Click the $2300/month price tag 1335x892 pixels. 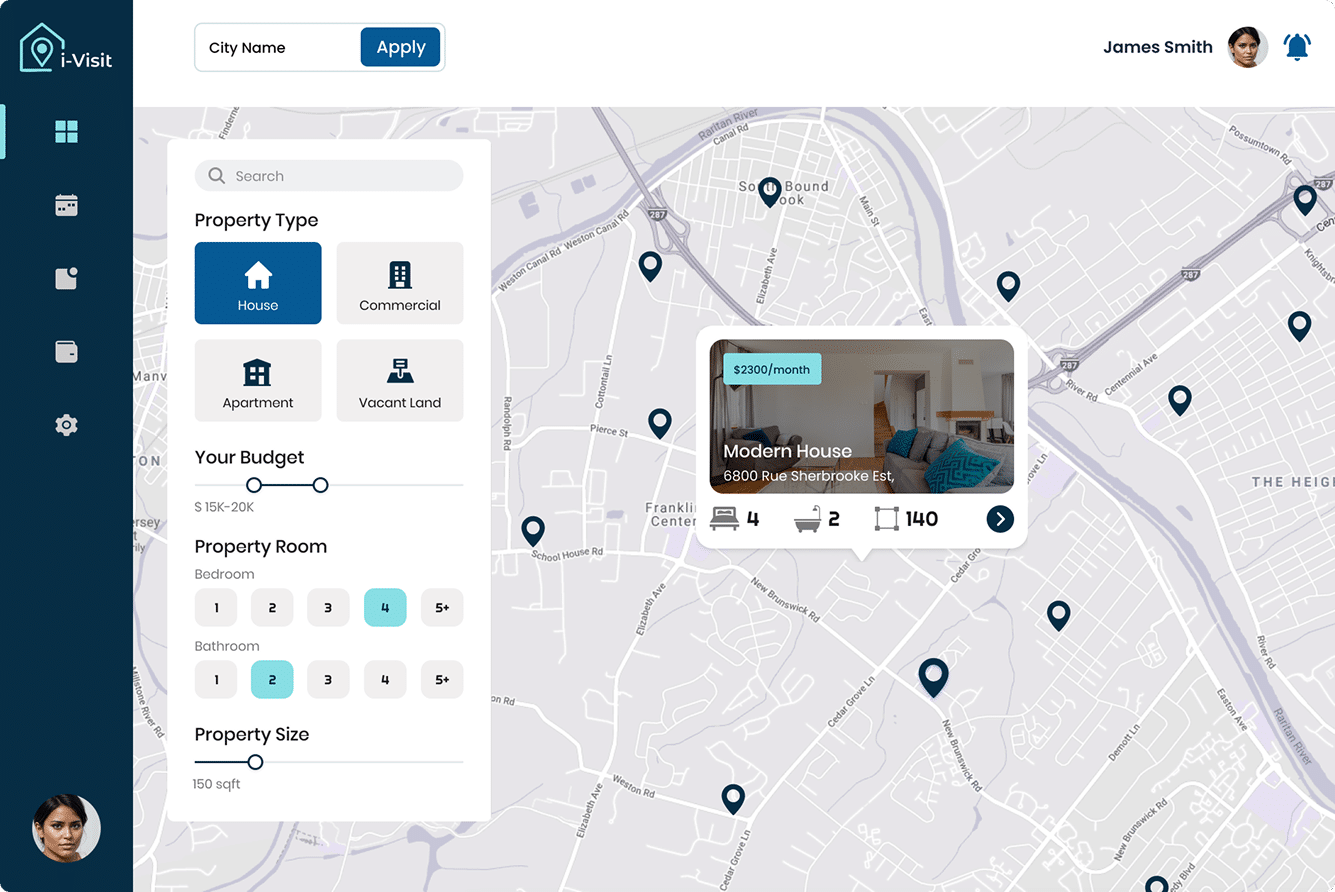click(772, 369)
